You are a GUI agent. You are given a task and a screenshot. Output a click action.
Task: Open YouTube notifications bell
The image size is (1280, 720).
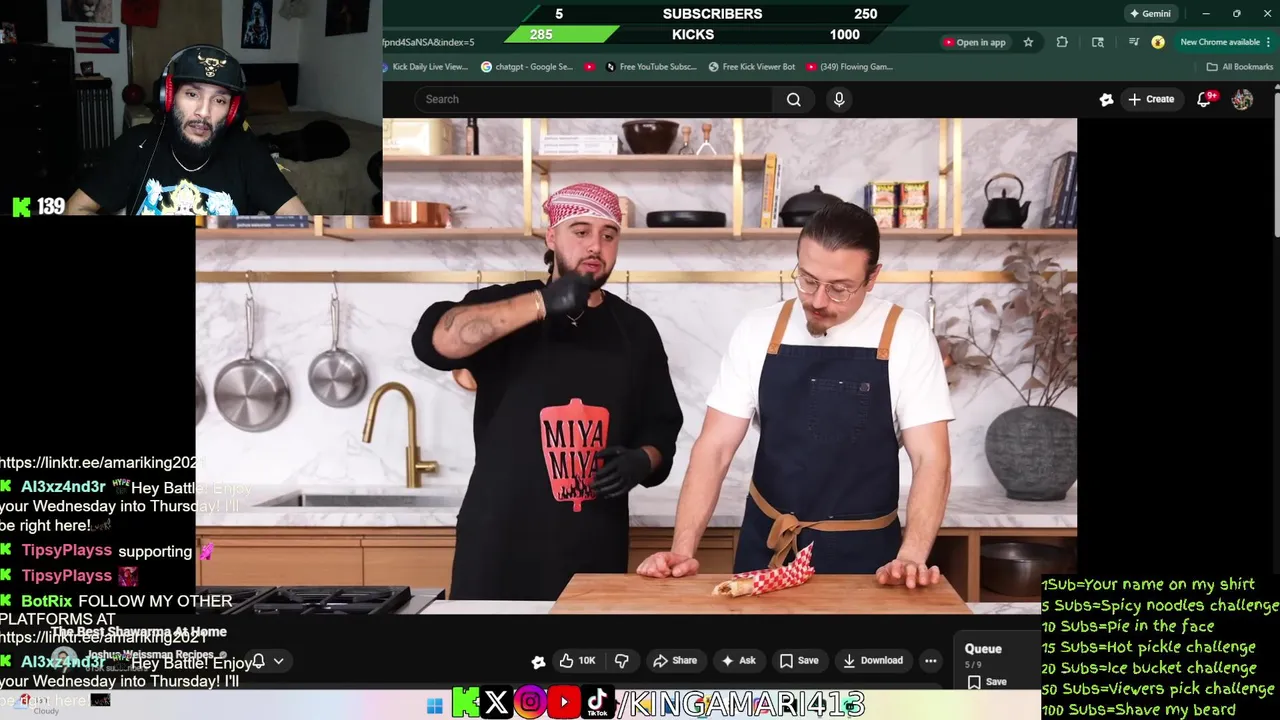pyautogui.click(x=1204, y=99)
